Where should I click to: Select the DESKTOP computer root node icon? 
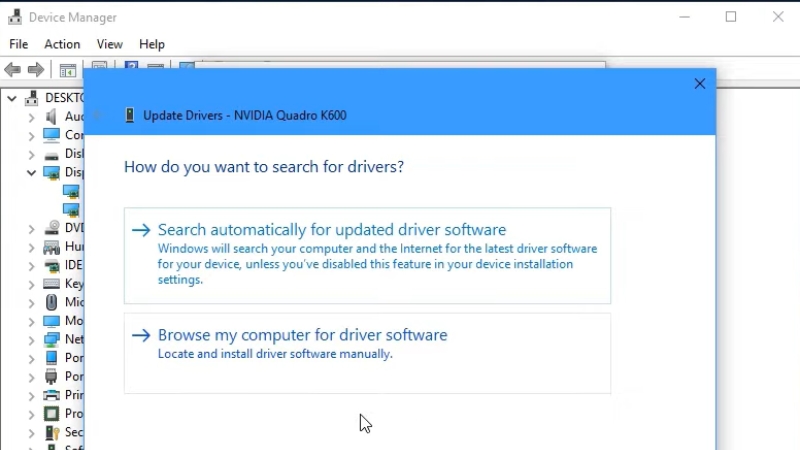pyautogui.click(x=32, y=97)
